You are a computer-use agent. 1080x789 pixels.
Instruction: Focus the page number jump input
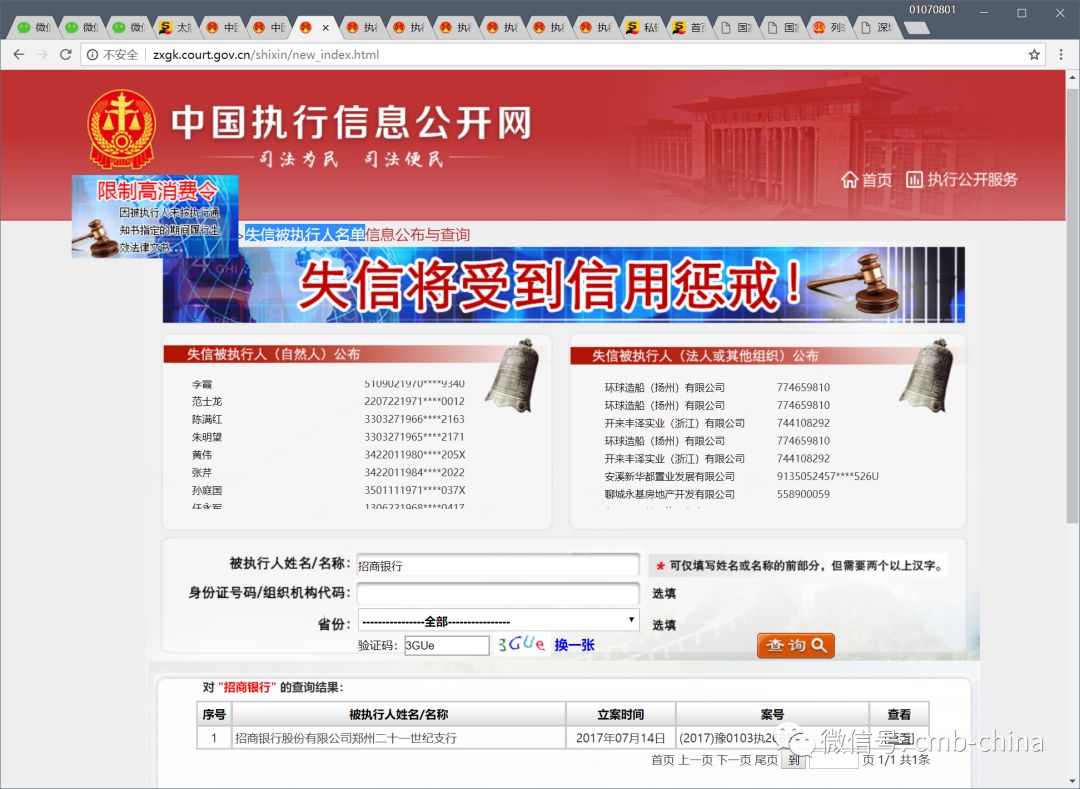[x=833, y=760]
